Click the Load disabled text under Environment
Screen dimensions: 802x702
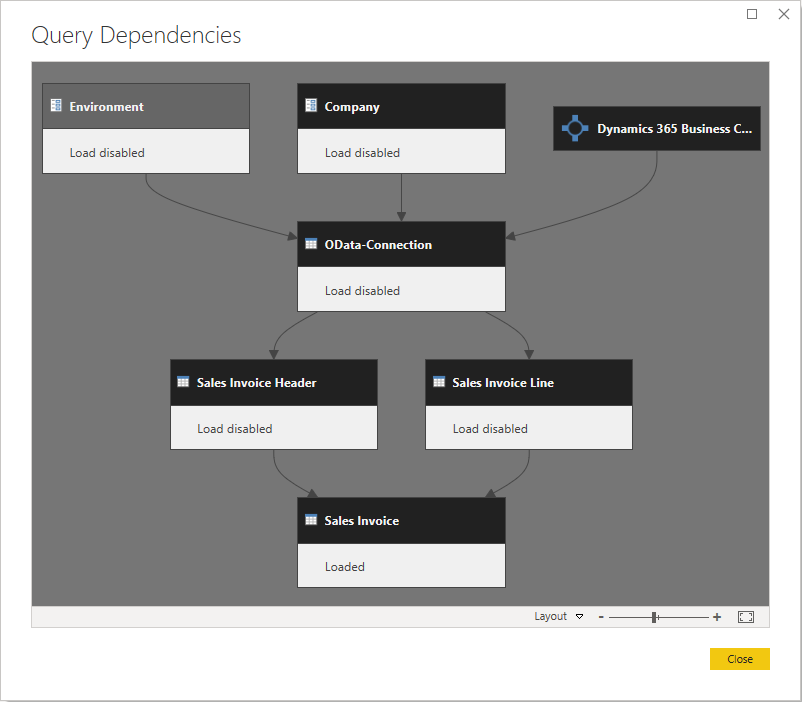pyautogui.click(x=107, y=153)
